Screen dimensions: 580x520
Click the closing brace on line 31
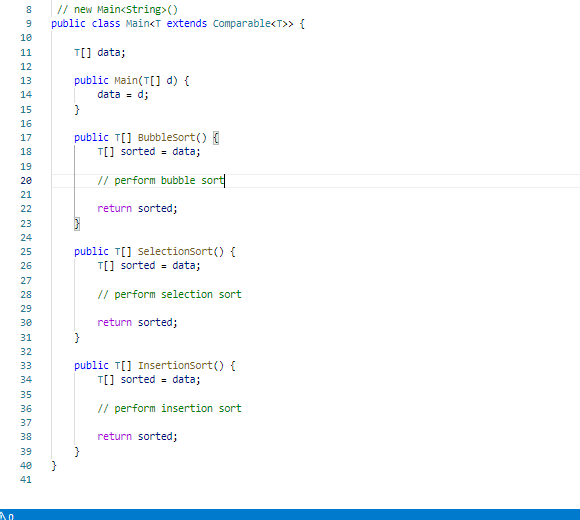(77, 337)
